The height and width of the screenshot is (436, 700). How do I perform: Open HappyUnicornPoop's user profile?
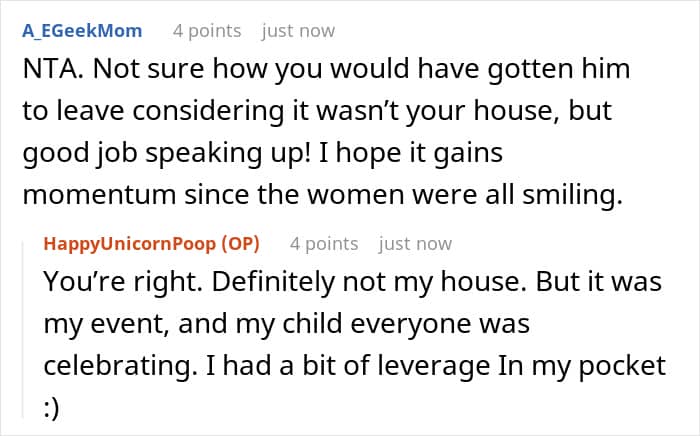(x=136, y=243)
